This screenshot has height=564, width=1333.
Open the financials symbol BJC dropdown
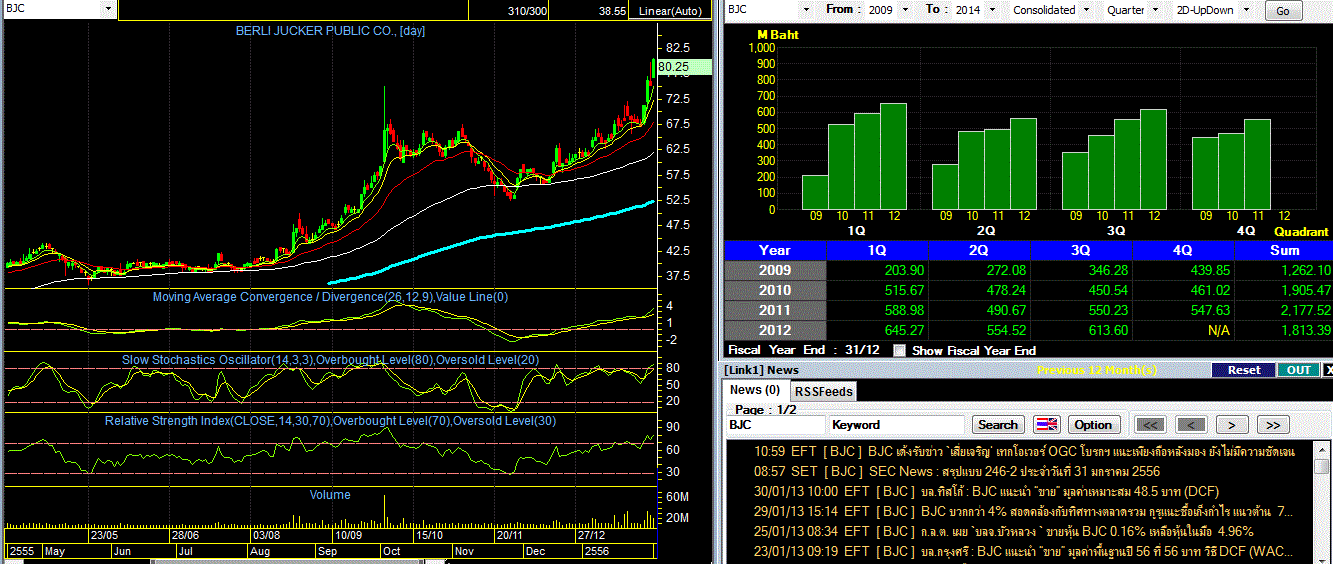click(807, 10)
